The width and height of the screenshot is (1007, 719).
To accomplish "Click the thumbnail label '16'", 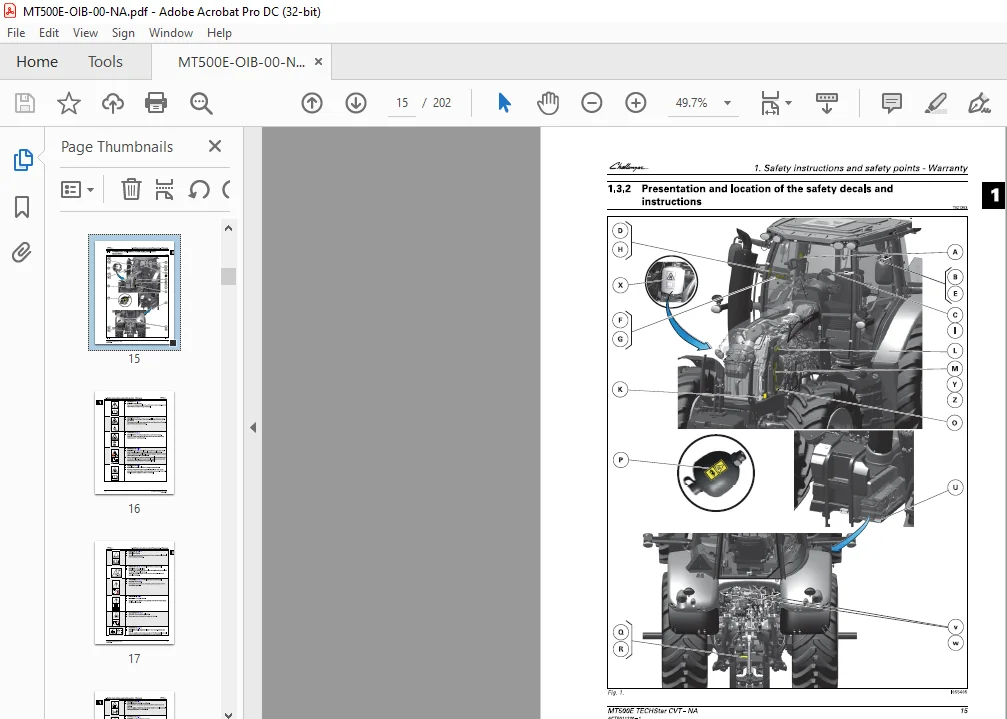I will coord(134,508).
